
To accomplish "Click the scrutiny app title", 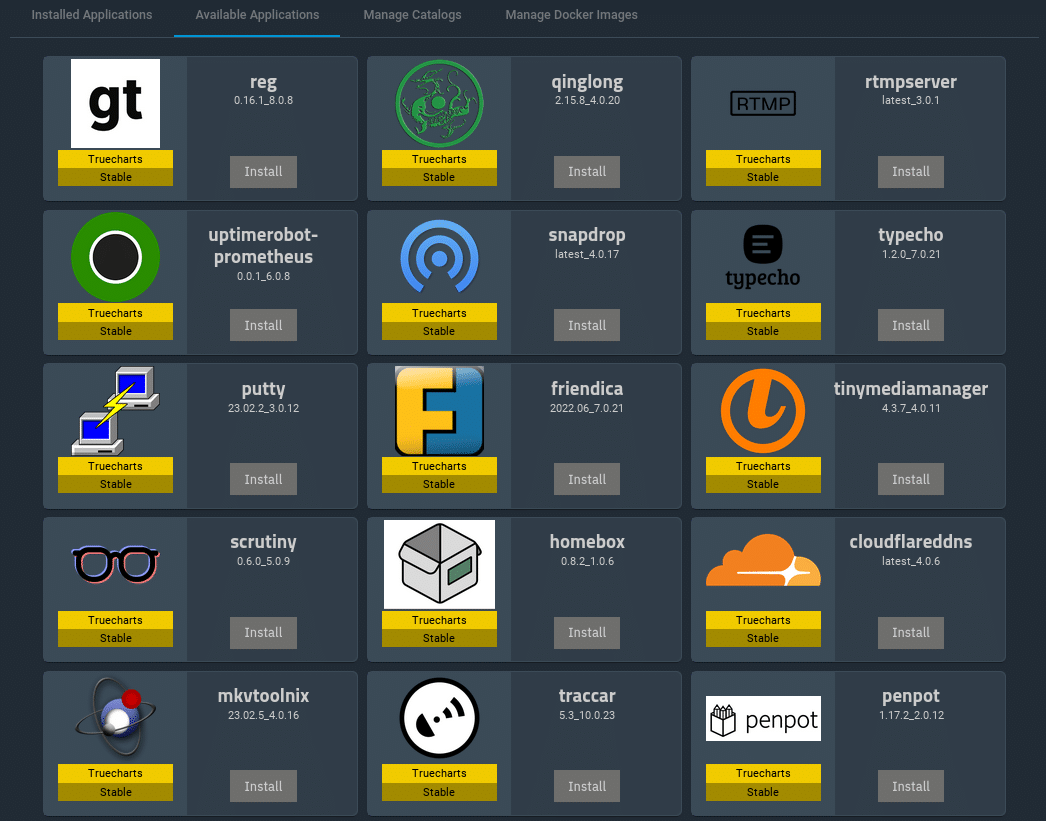I will [264, 542].
